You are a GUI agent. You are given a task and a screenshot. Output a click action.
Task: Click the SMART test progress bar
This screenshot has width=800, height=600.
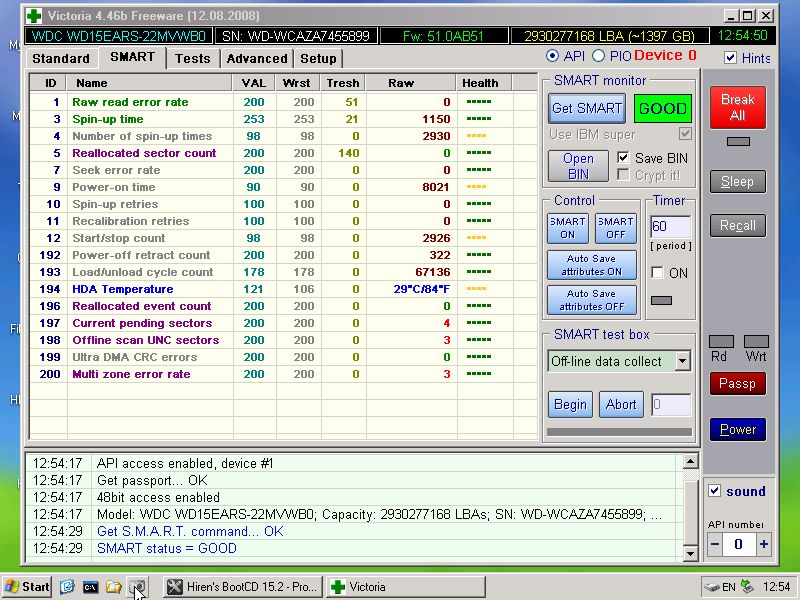coord(619,432)
